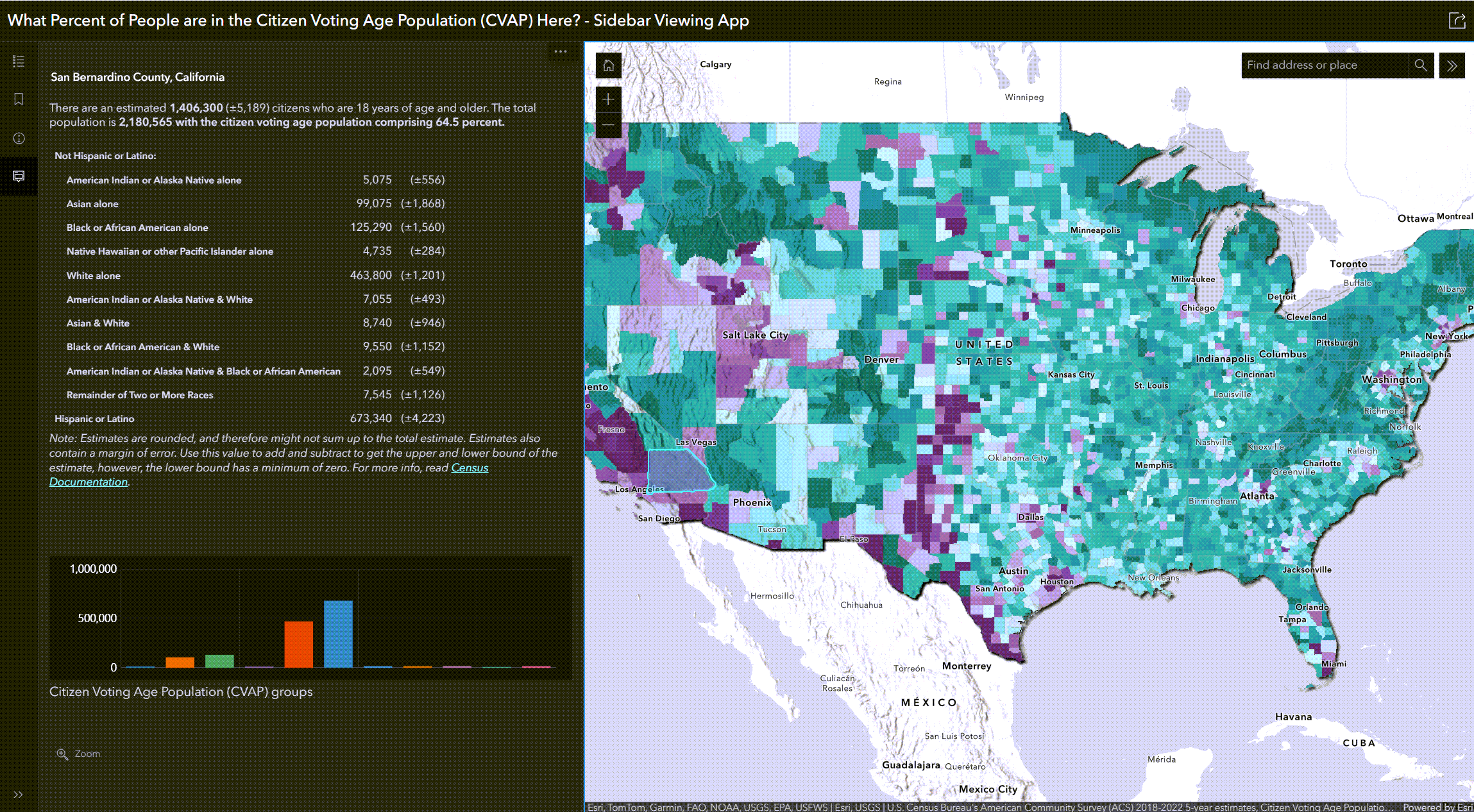Collapse the sidebar with the bottom double-chevron

[x=19, y=795]
